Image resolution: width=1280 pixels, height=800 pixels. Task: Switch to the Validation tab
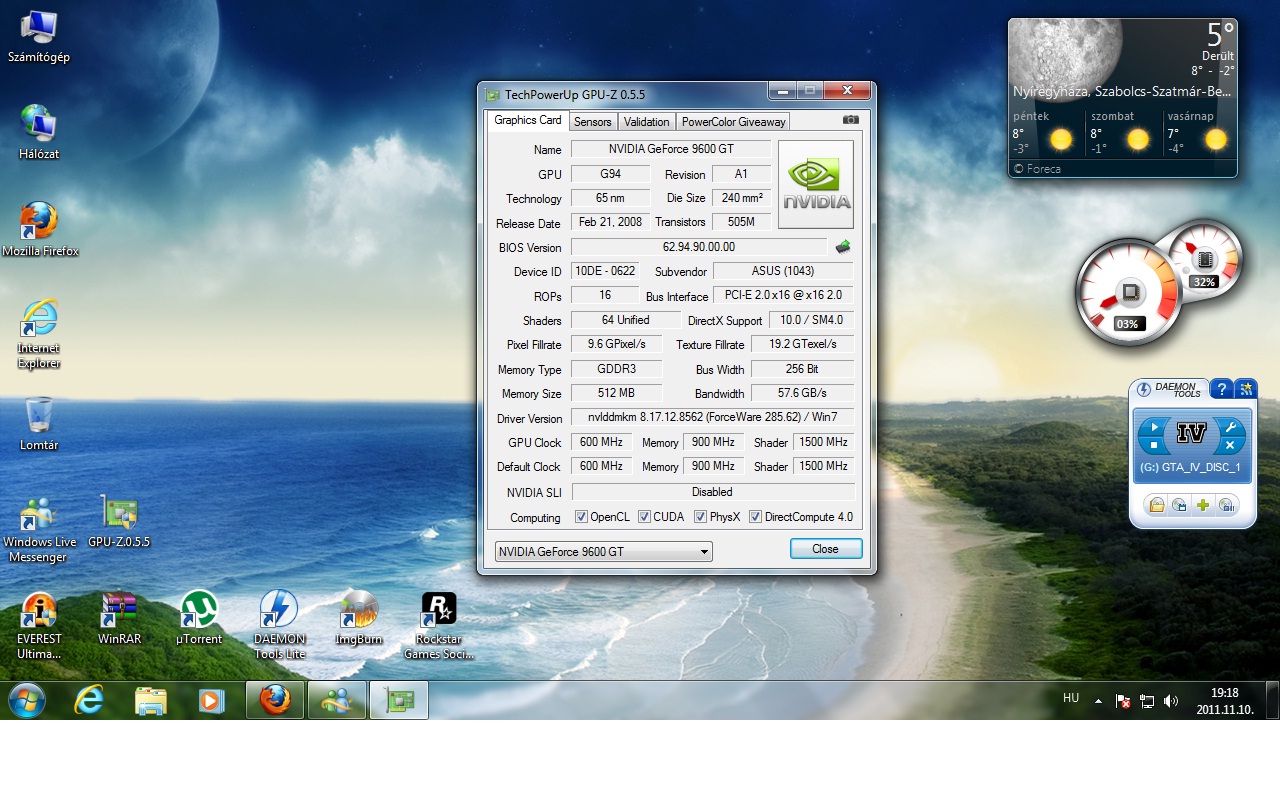coord(647,122)
